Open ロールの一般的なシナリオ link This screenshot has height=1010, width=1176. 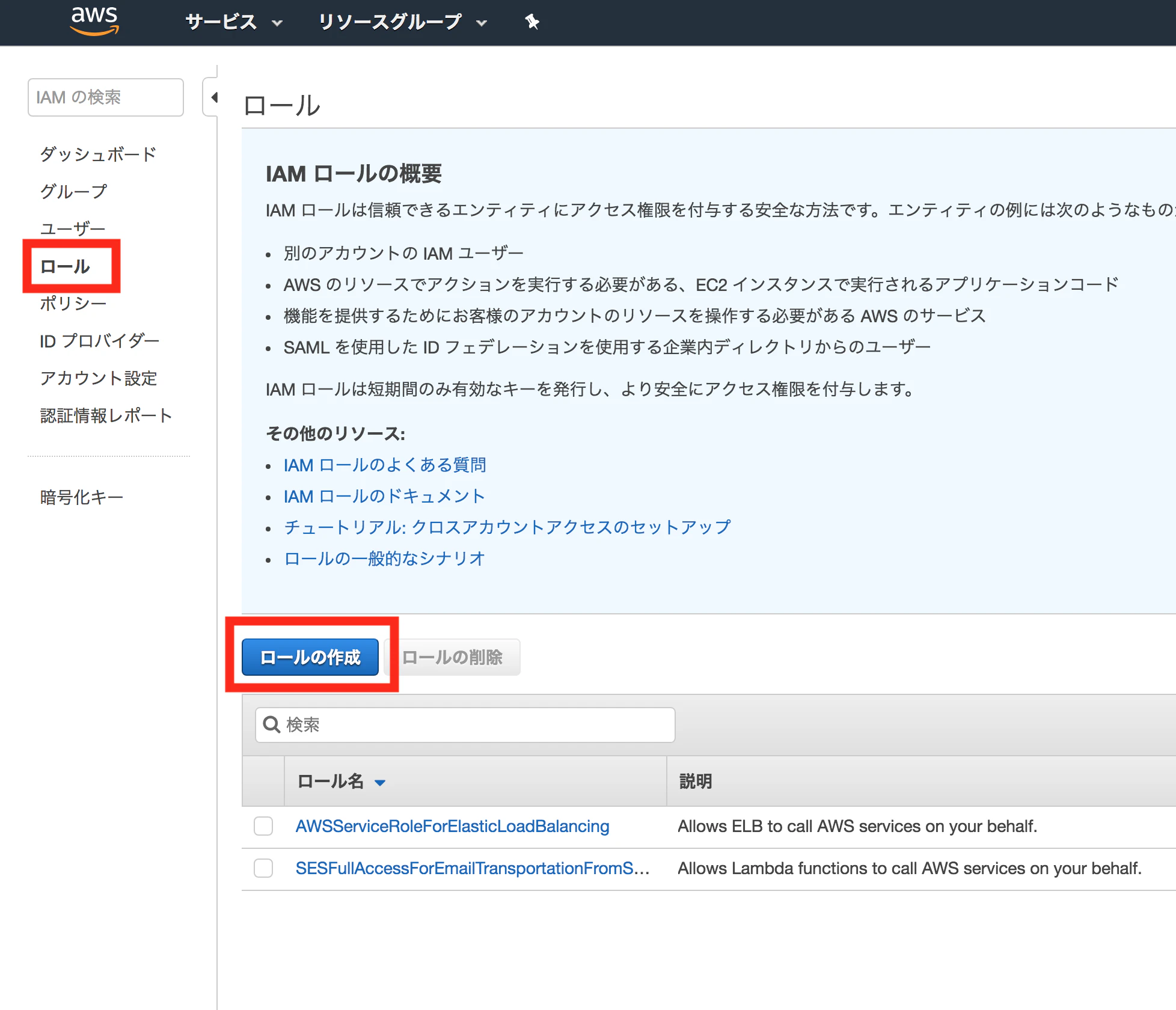point(384,559)
